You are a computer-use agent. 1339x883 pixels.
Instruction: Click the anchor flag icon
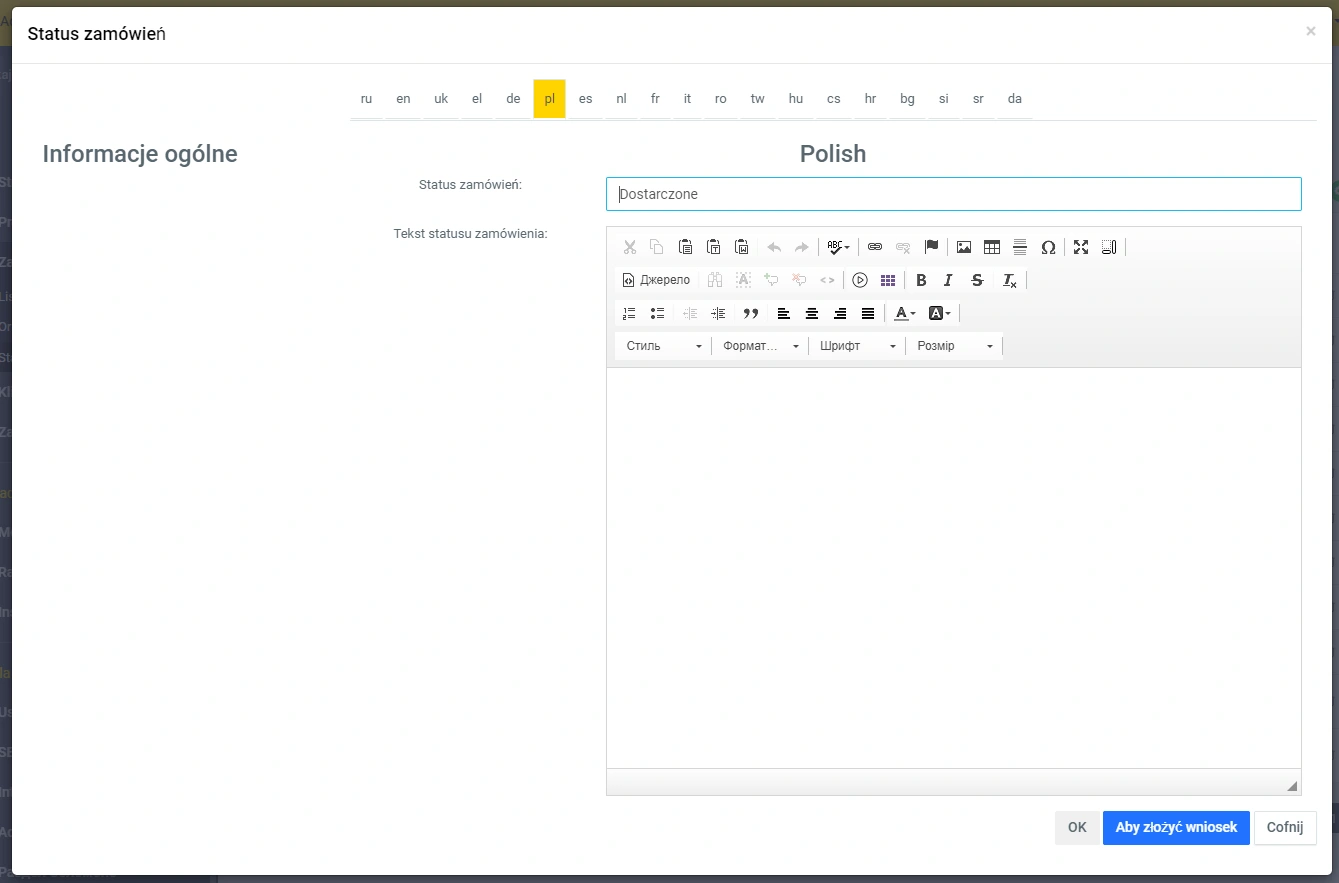tap(931, 247)
